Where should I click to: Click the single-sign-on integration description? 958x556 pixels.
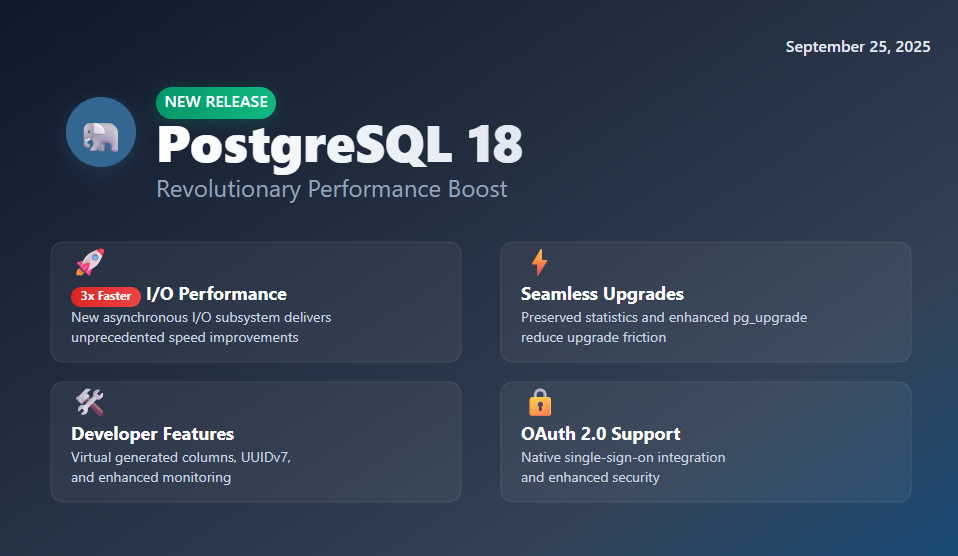click(x=623, y=457)
